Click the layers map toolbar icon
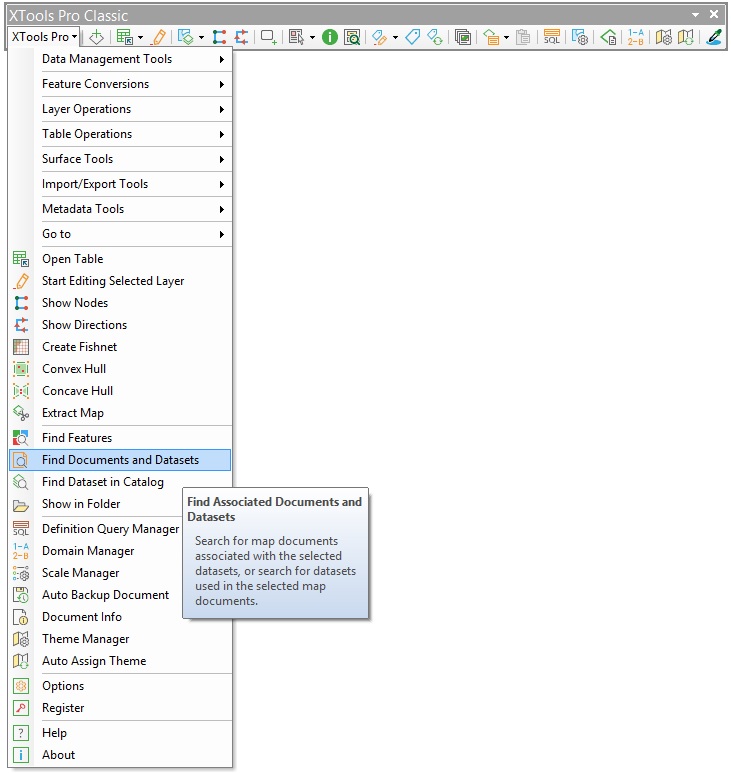Image resolution: width=731 pixels, height=773 pixels. tap(185, 37)
